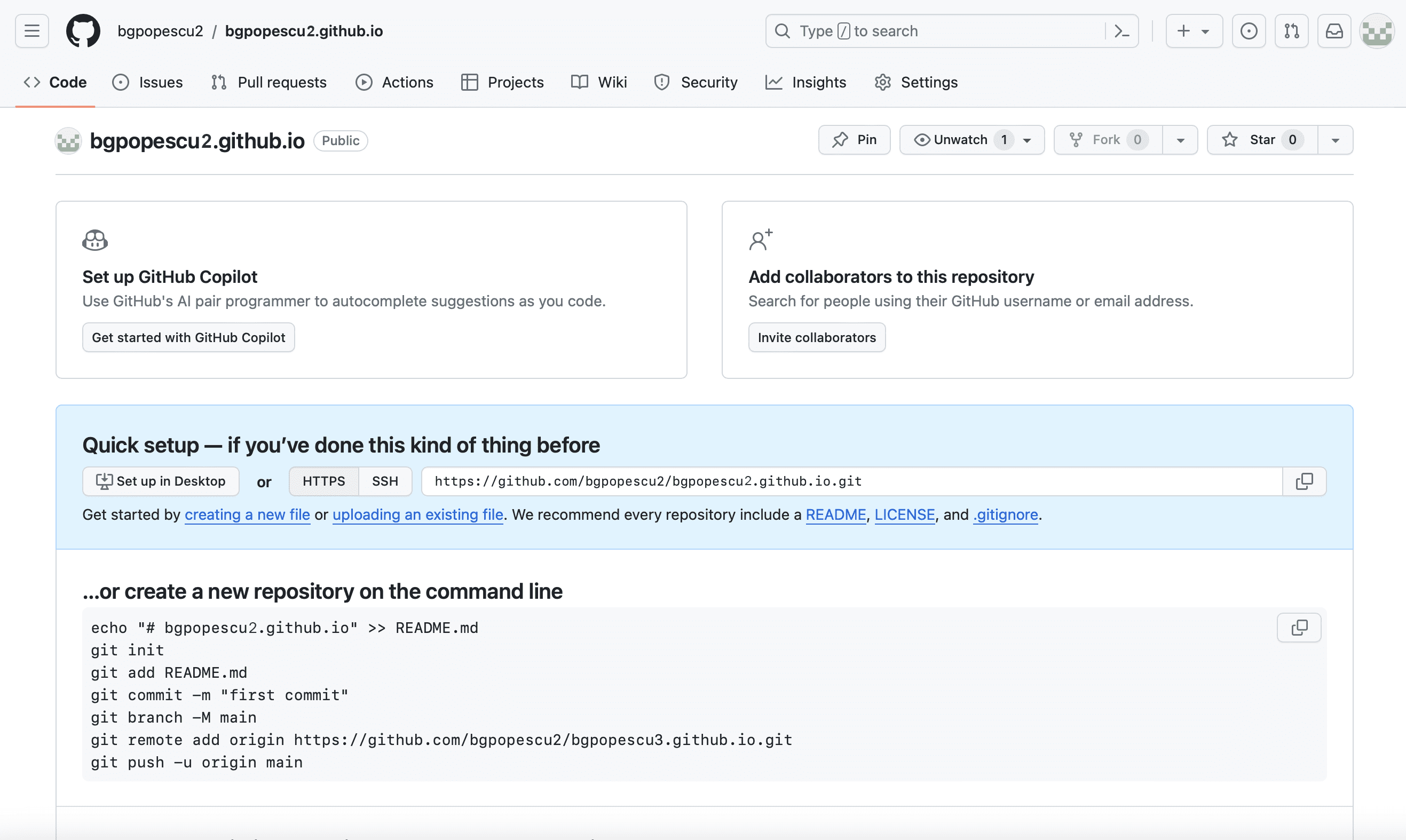Screen dimensions: 1406x840
Task: Copy the command line code block
Action: point(1299,627)
